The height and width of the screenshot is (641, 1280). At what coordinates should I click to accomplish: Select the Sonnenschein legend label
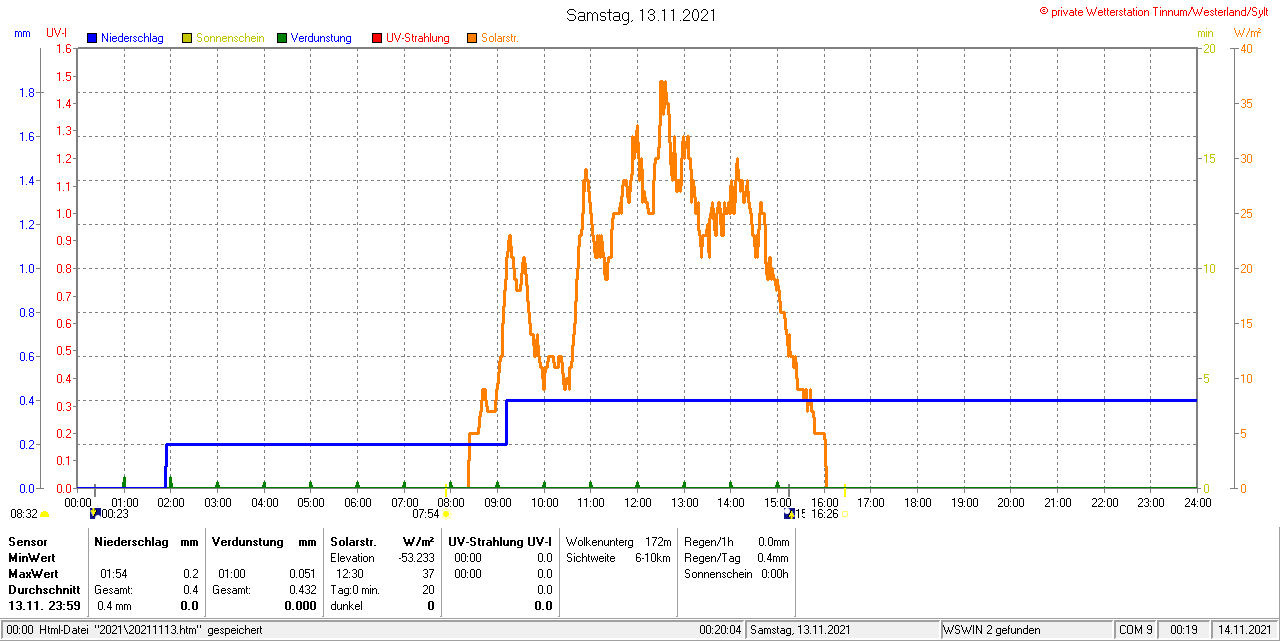(230, 38)
